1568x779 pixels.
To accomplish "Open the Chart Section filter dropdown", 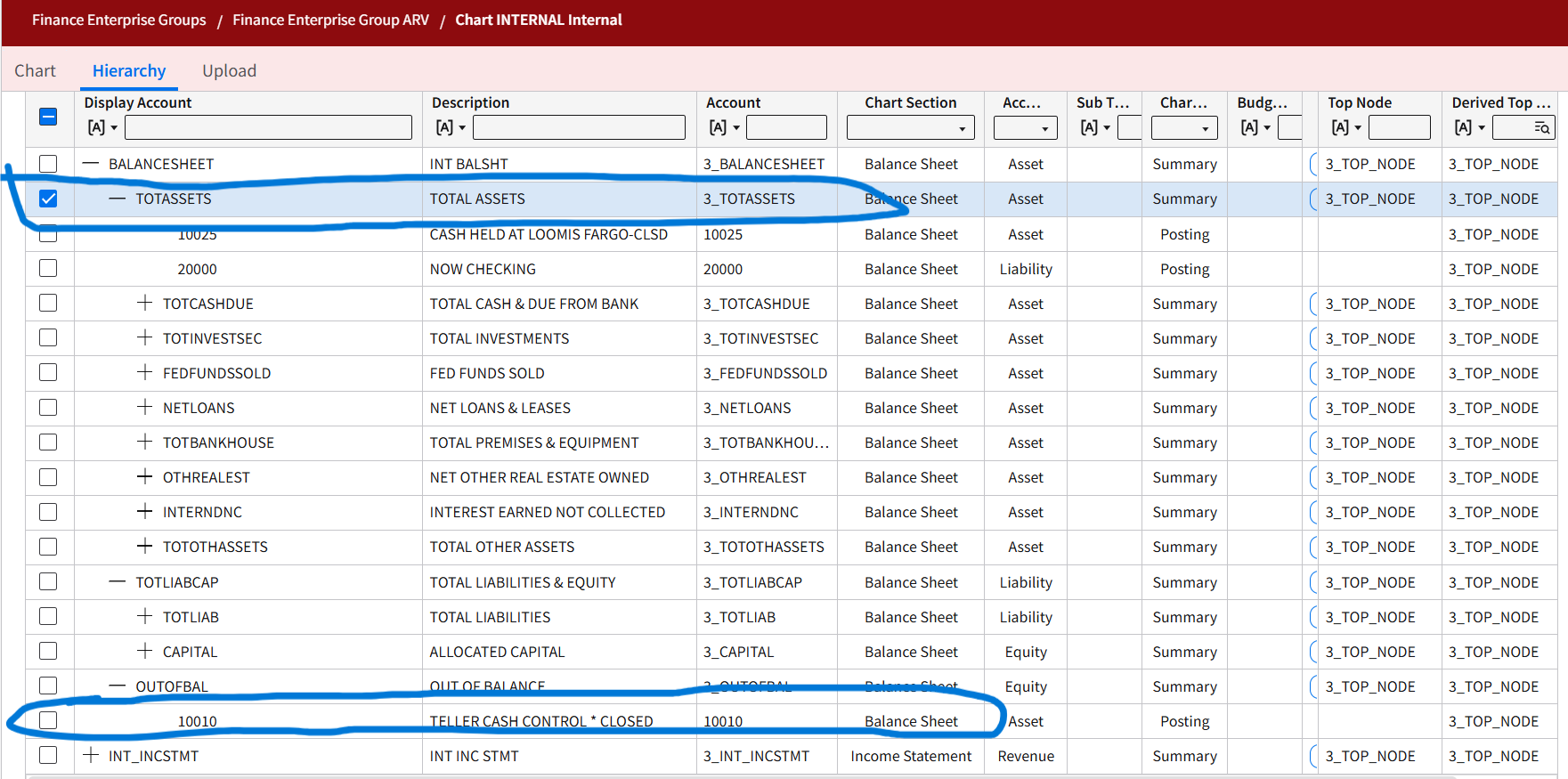I will [x=910, y=127].
